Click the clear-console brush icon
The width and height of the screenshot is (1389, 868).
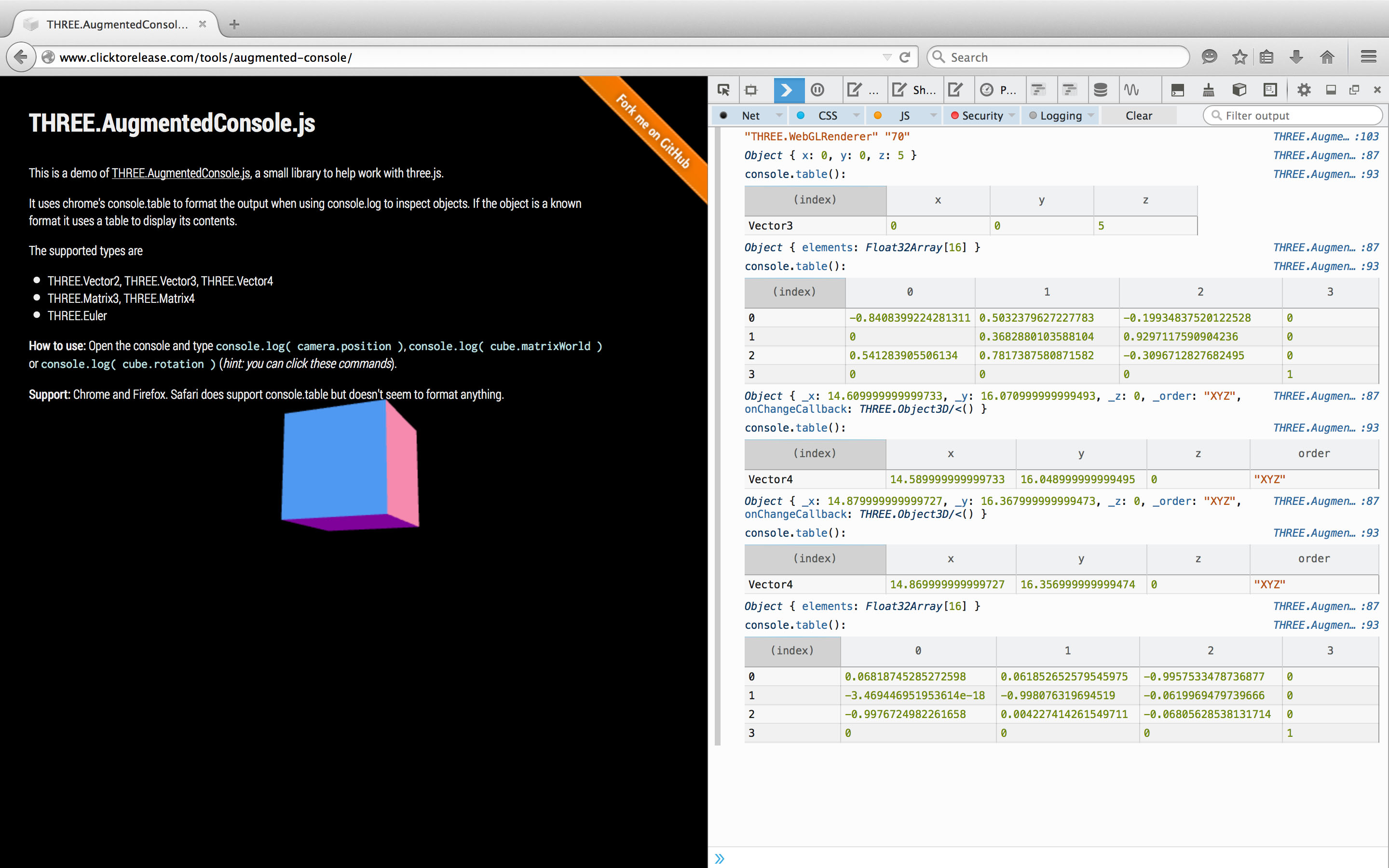[x=1209, y=90]
